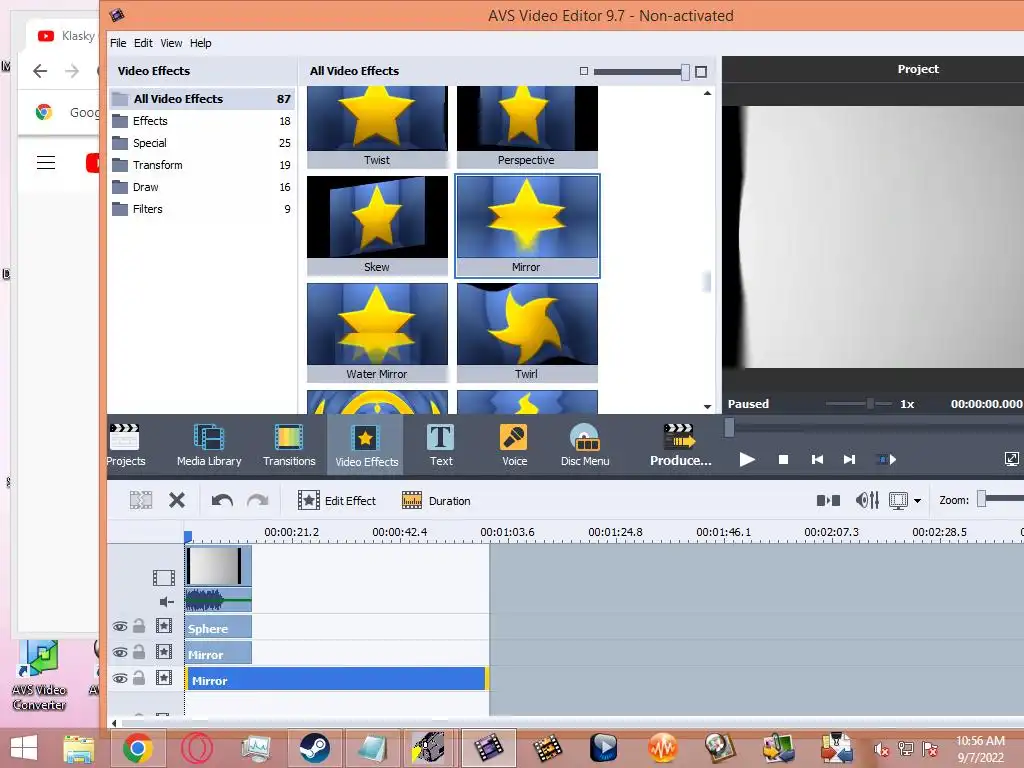Redo the last action

(258, 500)
